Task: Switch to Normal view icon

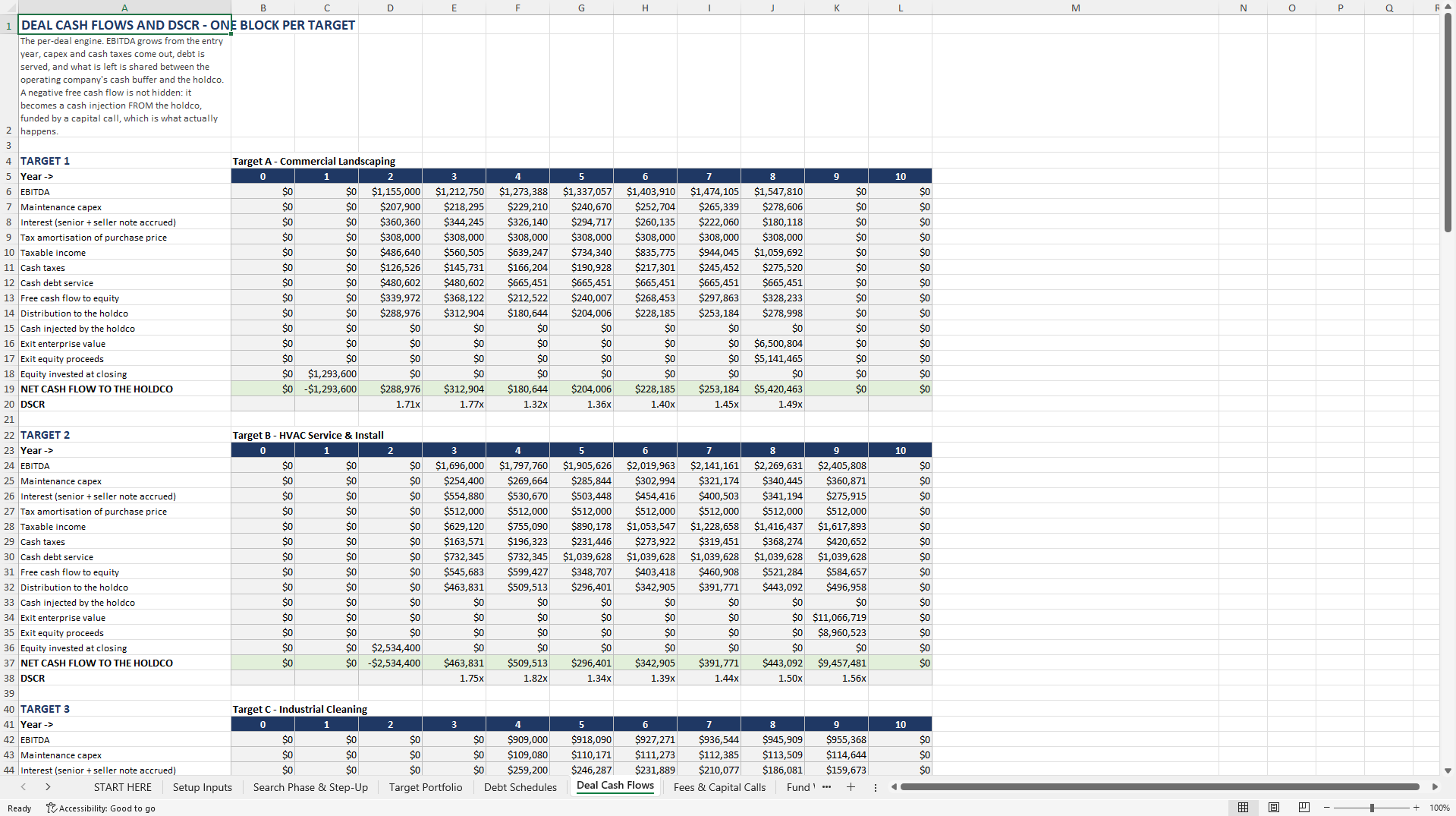Action: click(1243, 808)
